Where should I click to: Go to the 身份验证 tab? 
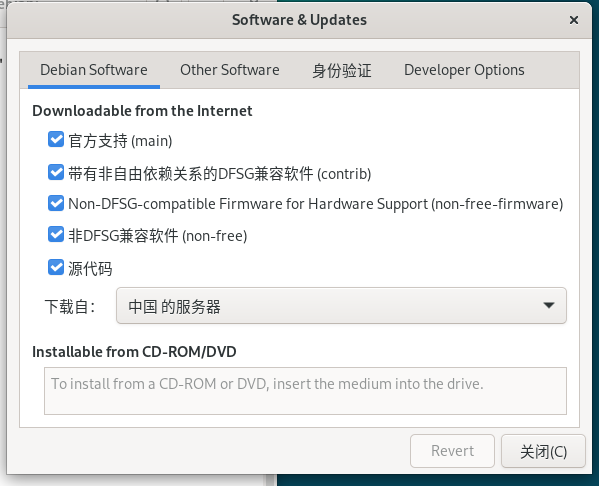342,70
